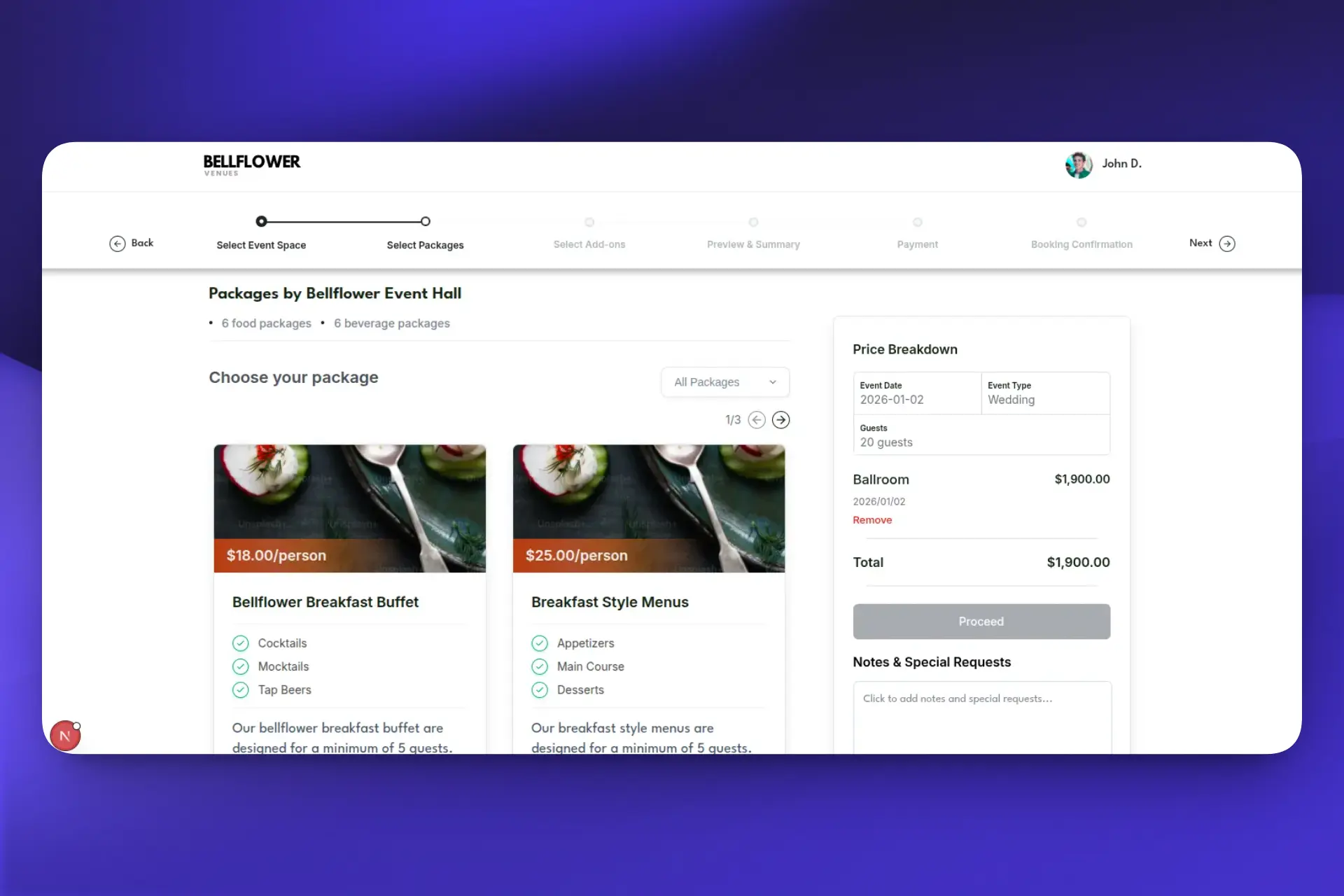
Task: Click the Event Type Wedding field
Action: pyautogui.click(x=1046, y=393)
